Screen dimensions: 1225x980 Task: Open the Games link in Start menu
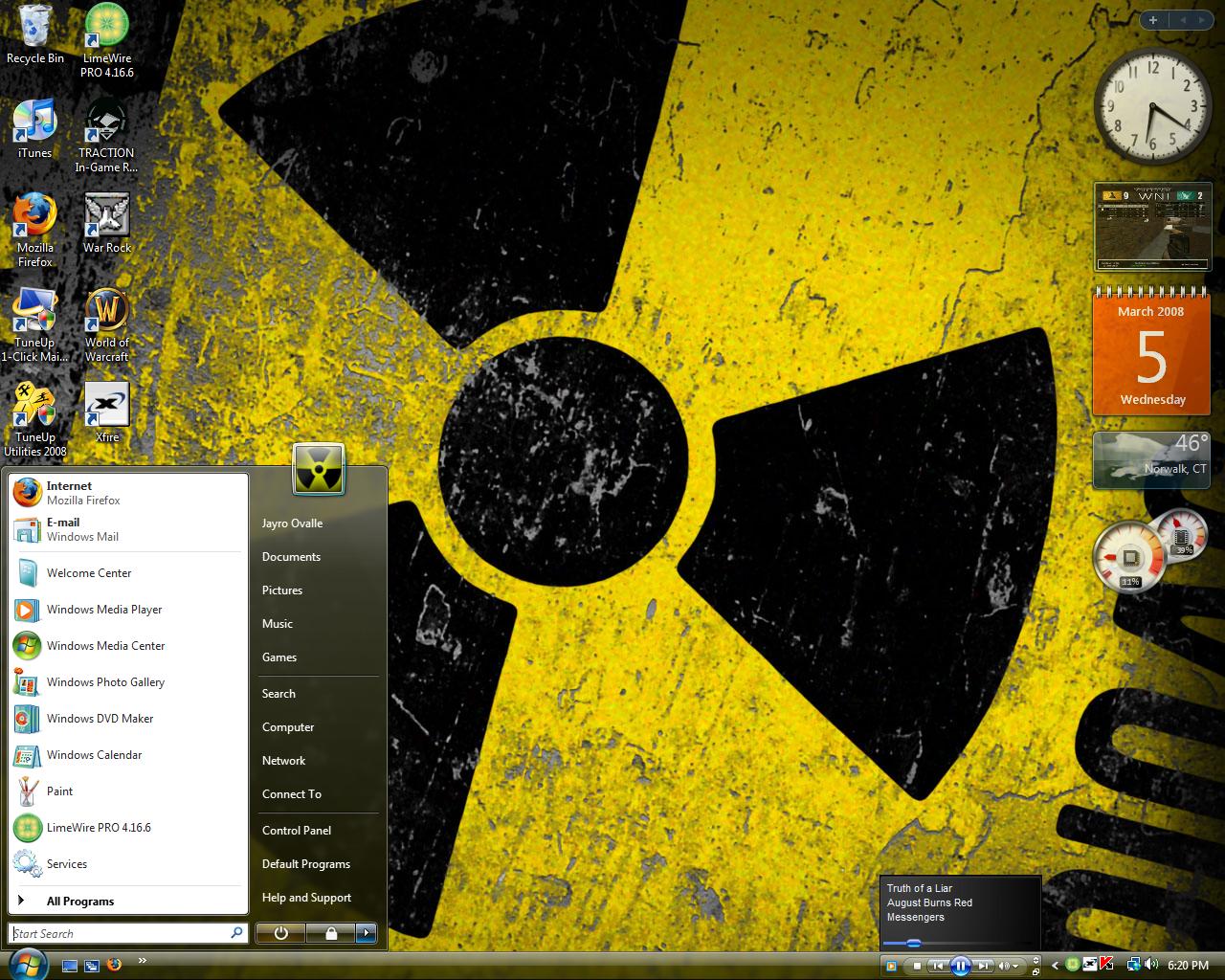[x=318, y=657]
